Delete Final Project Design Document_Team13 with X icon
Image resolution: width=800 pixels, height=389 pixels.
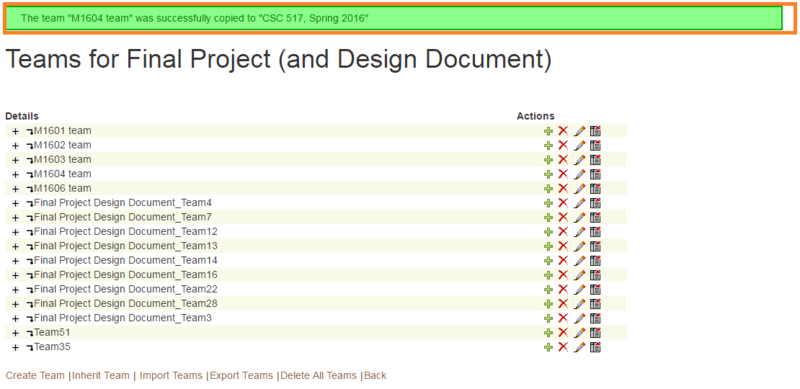[563, 246]
